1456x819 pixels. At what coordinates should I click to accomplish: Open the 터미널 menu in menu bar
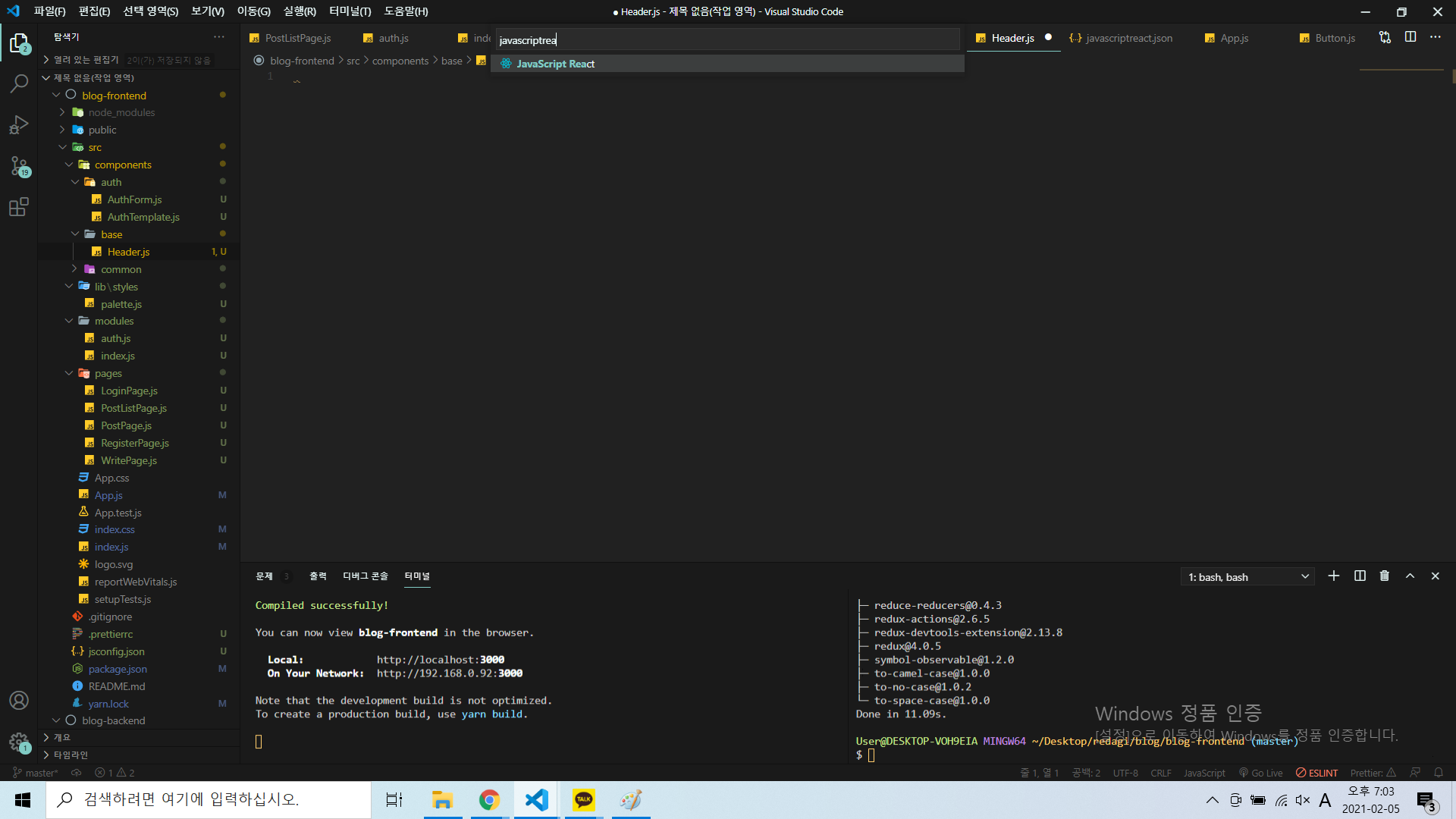click(x=350, y=11)
